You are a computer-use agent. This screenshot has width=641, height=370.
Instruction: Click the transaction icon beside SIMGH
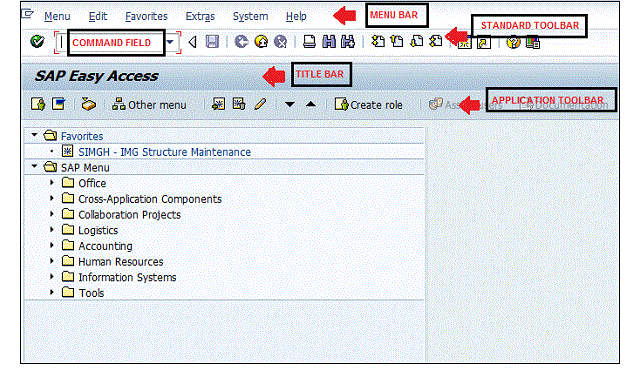coord(67,151)
